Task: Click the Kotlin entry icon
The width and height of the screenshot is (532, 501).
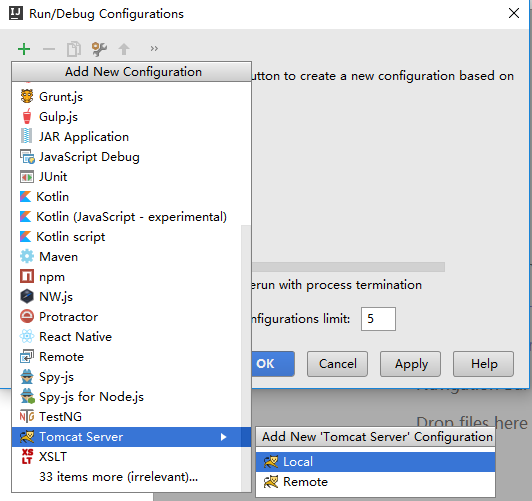Action: 25,196
